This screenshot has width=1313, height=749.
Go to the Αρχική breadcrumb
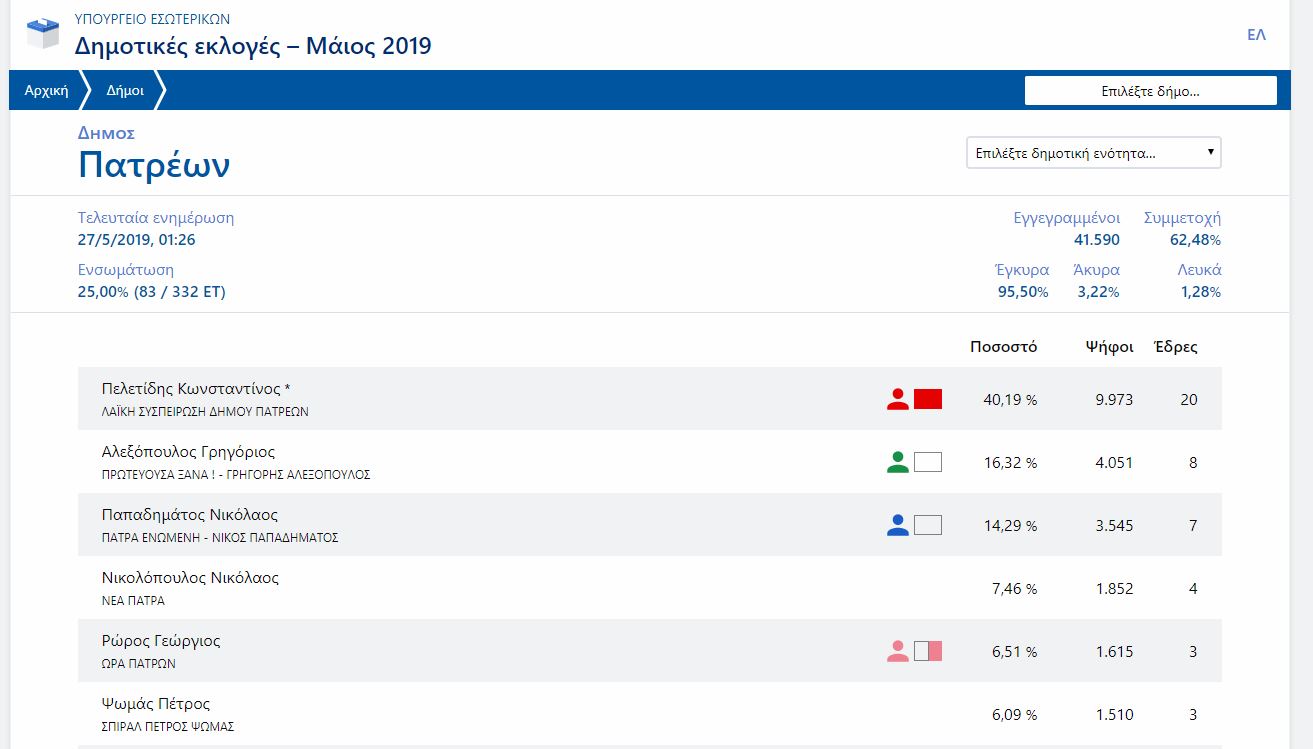click(x=46, y=90)
